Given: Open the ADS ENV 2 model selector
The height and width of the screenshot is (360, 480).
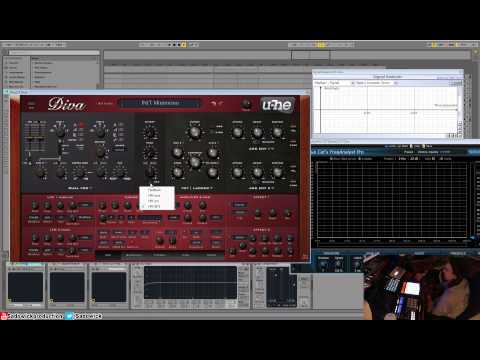Looking at the screenshot, I should point(261,188).
